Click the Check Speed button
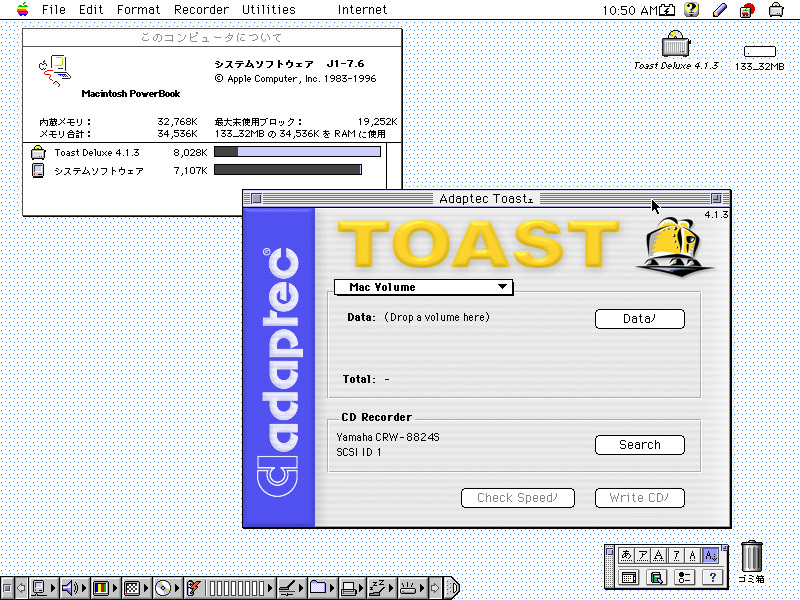The height and width of the screenshot is (600, 800). click(518, 498)
